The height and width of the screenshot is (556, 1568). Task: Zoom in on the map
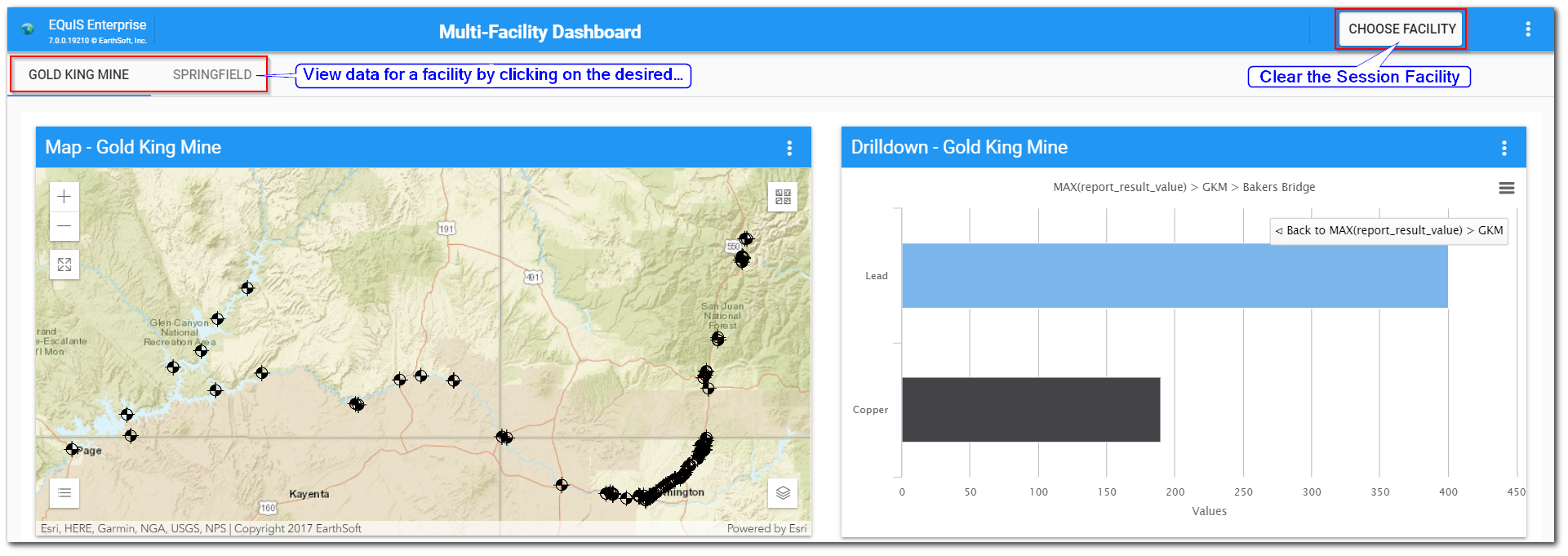[x=64, y=197]
